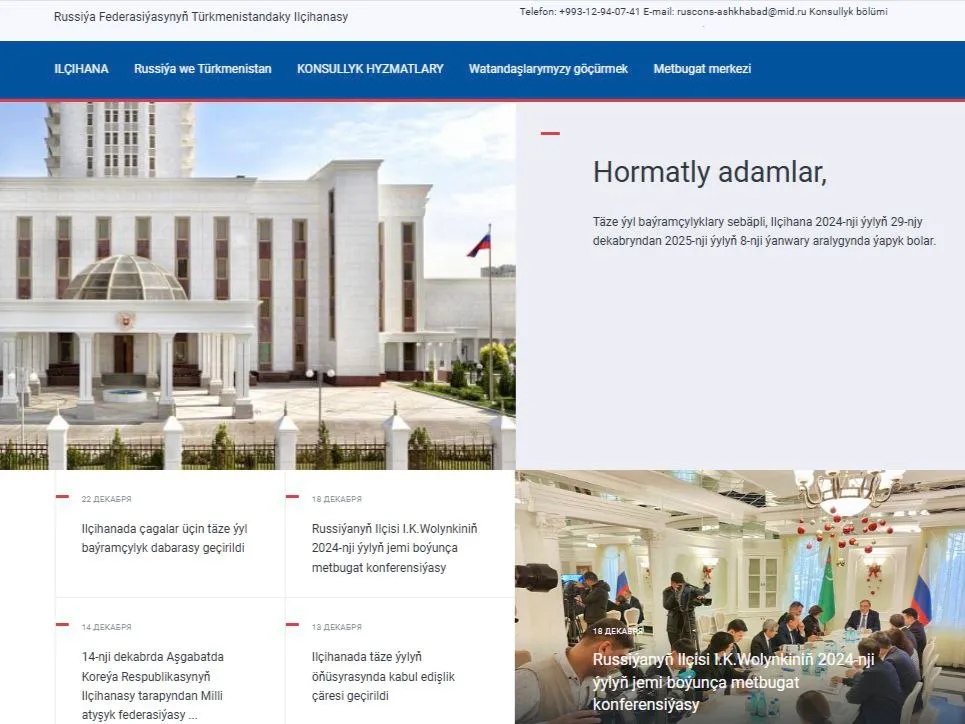Image resolution: width=965 pixels, height=724 pixels.
Task: Click headline overlaid on press conference photo
Action: 733,682
